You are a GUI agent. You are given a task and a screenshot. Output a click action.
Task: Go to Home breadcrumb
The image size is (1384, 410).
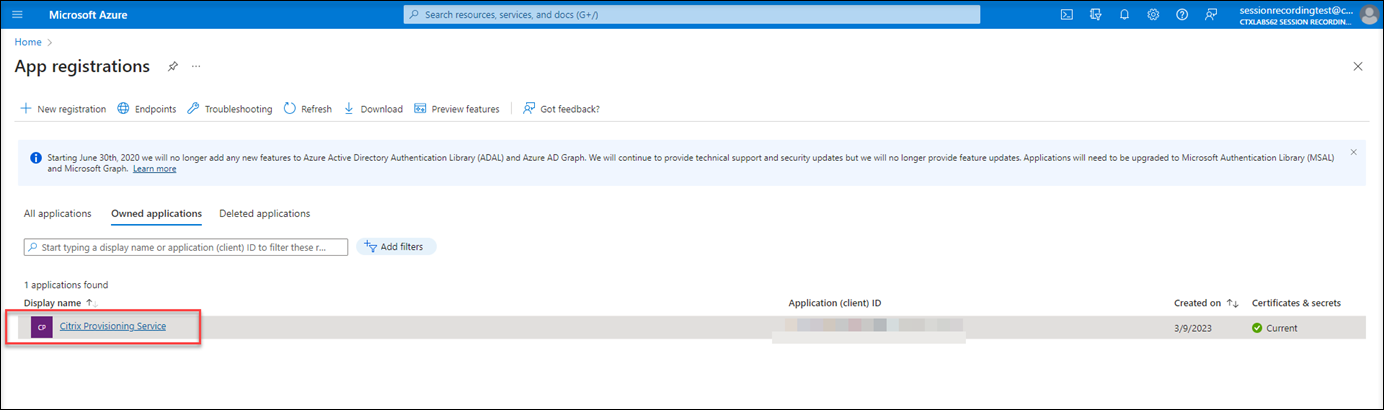(28, 42)
